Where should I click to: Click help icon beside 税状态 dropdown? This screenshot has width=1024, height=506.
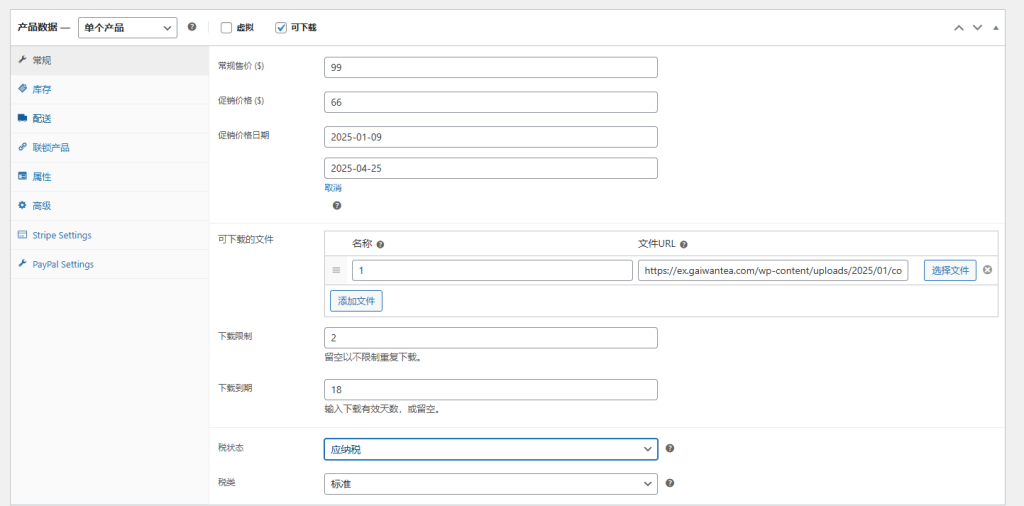(670, 449)
